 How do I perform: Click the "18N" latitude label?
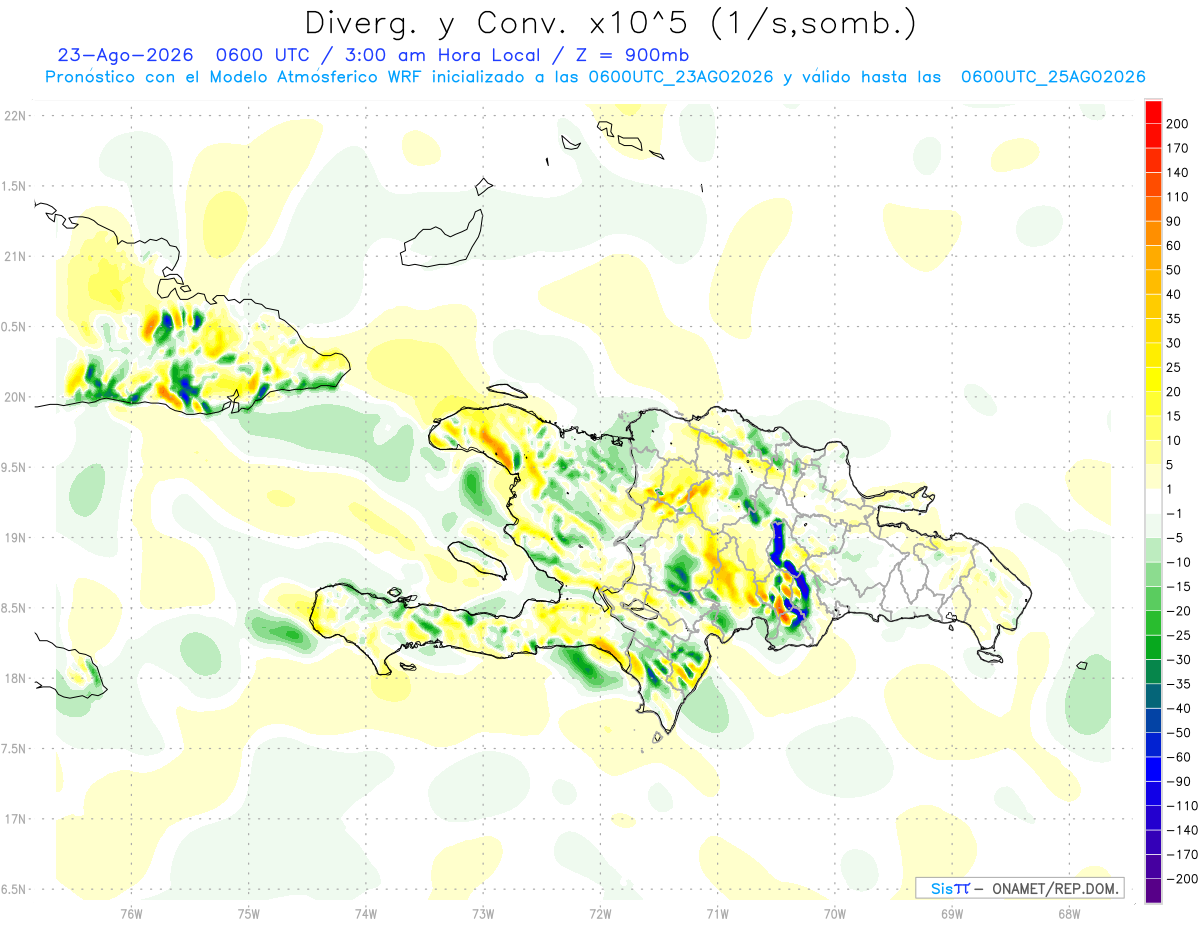(14, 678)
